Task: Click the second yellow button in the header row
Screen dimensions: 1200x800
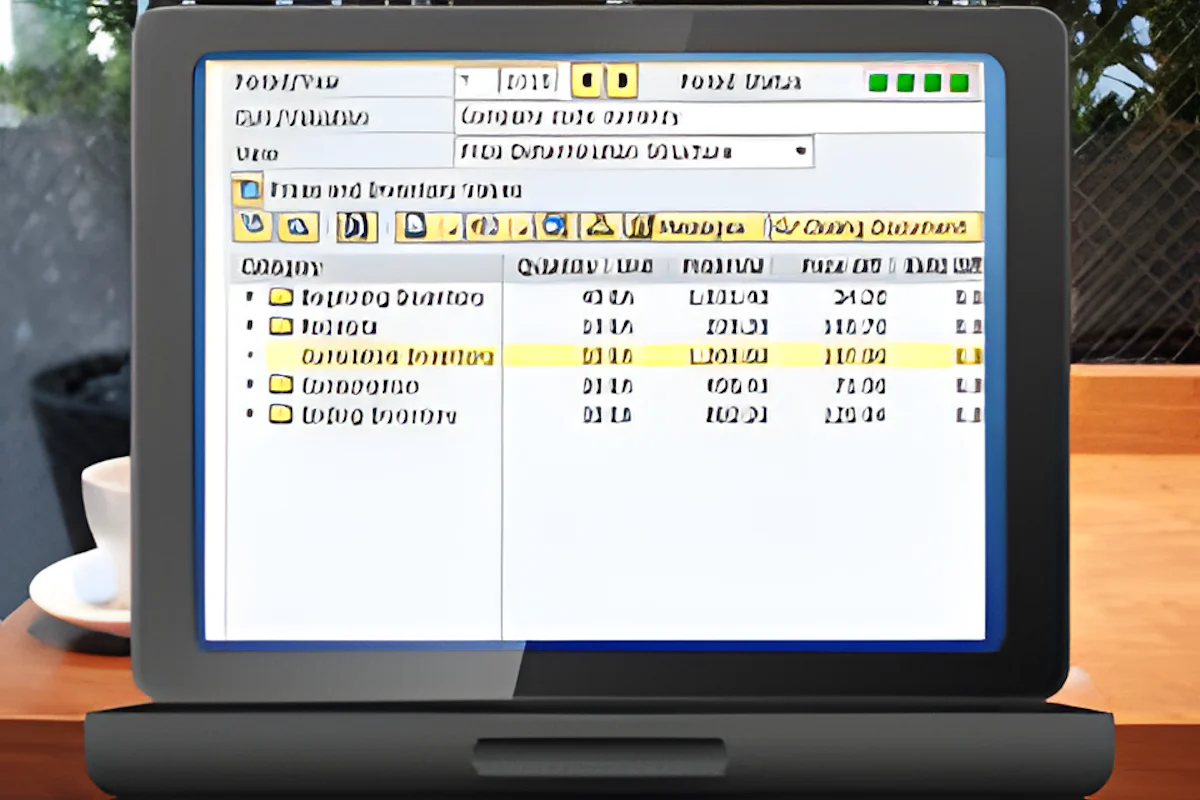Action: (x=622, y=81)
